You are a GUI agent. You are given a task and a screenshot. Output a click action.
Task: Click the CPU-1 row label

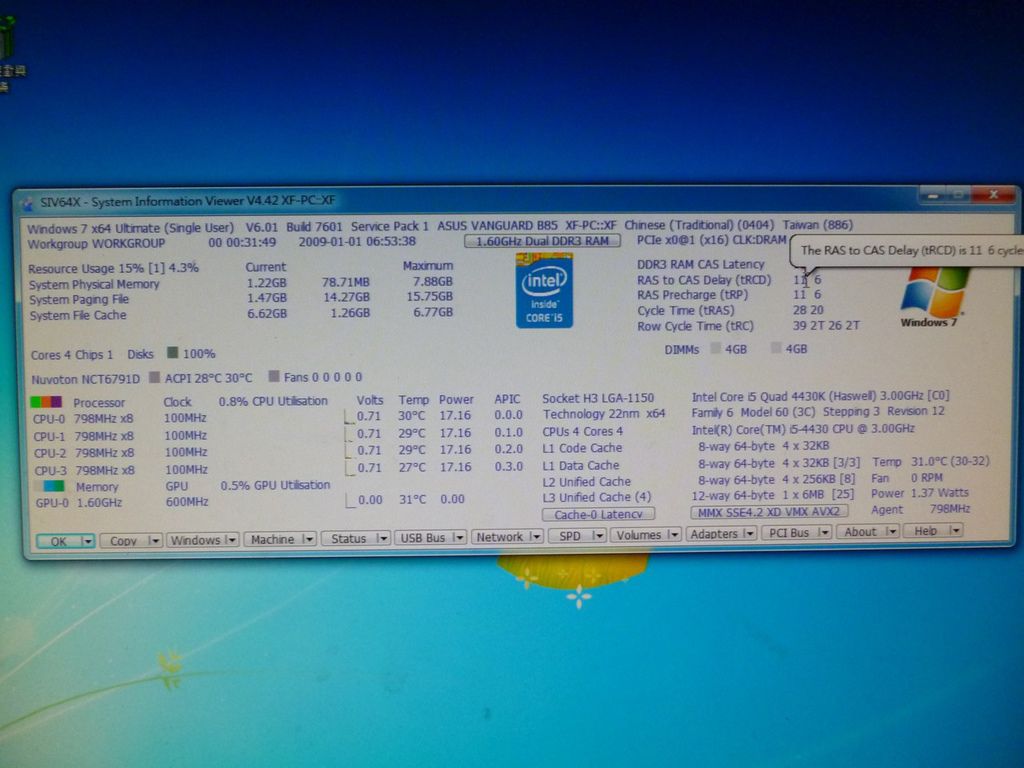click(50, 436)
